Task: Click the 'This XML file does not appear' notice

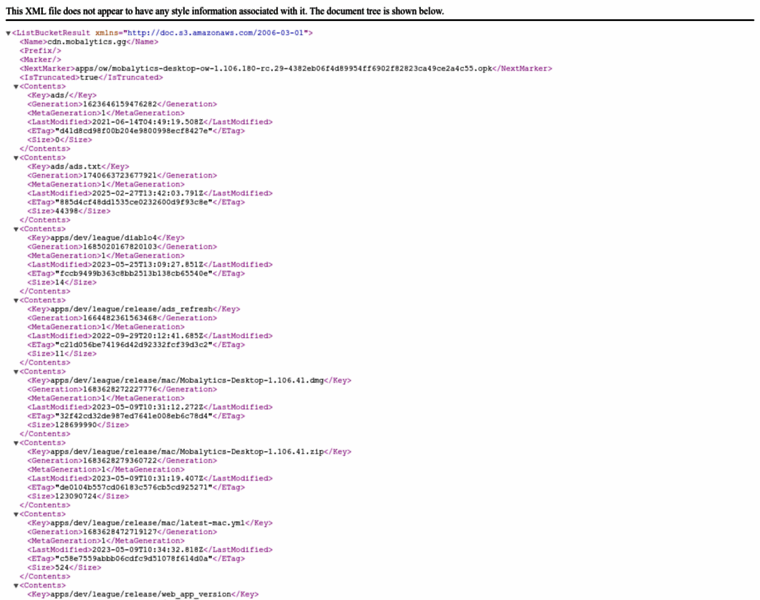Action: pos(225,11)
